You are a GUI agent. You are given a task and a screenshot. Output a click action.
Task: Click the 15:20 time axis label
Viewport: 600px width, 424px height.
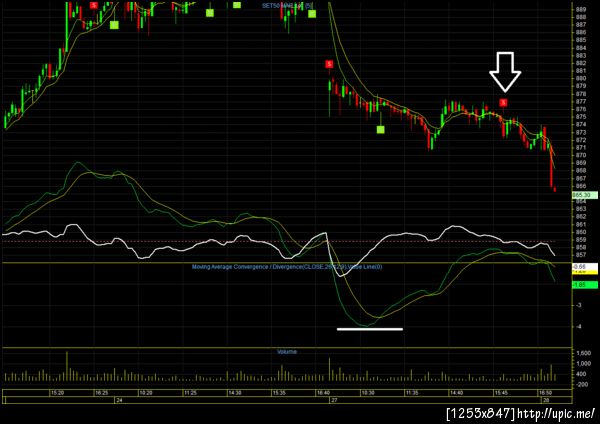(x=57, y=393)
